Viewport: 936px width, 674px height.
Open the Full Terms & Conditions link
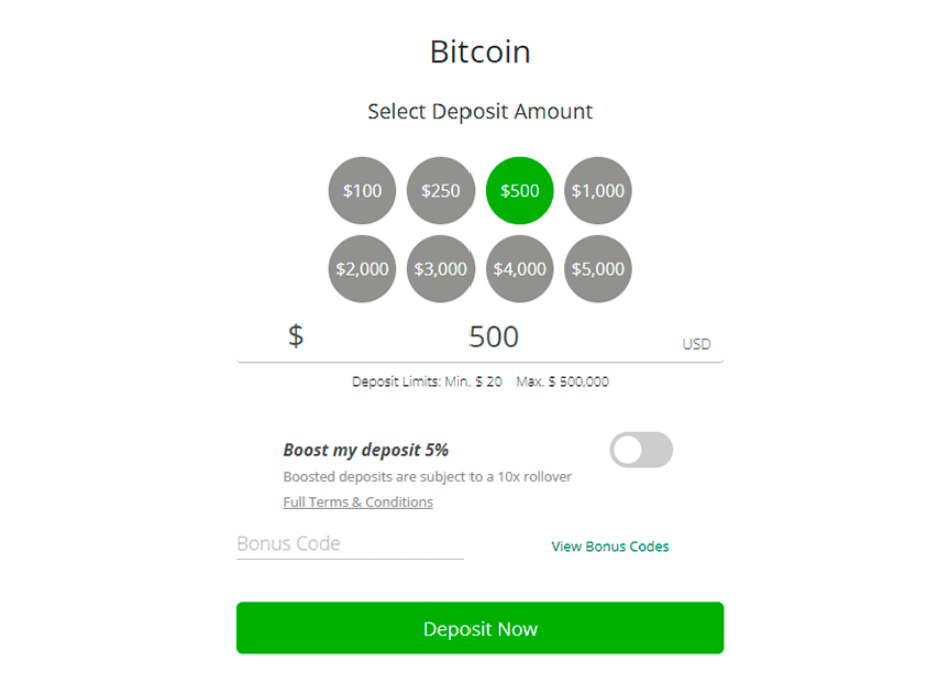(358, 502)
